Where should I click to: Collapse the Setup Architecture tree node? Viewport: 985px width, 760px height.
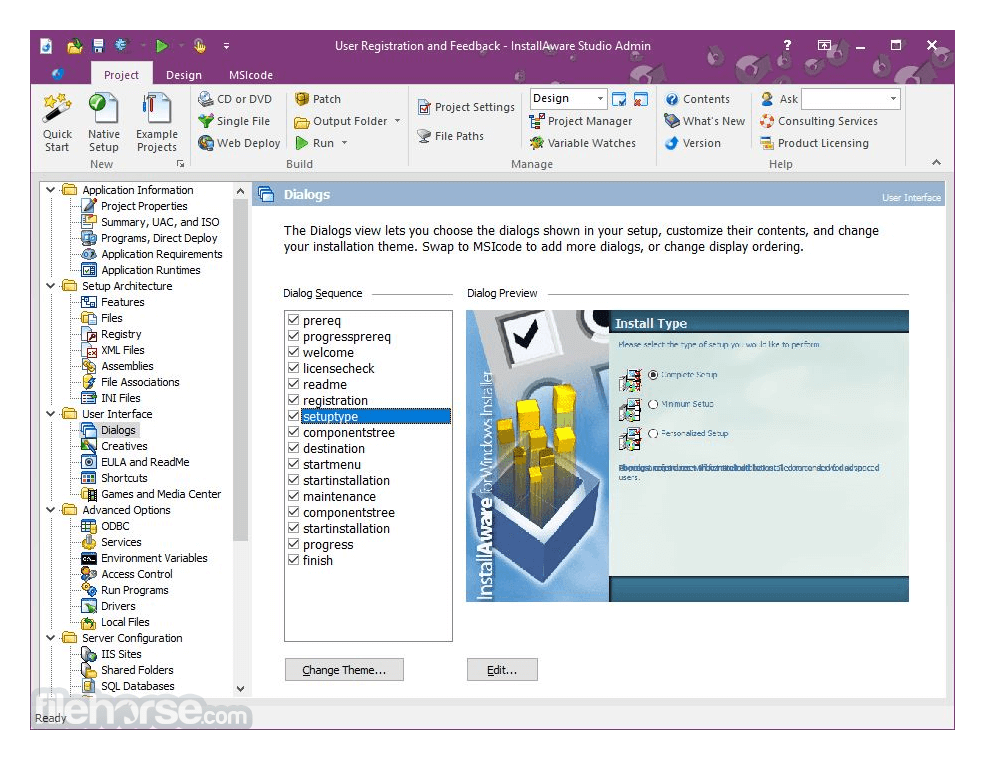point(51,286)
